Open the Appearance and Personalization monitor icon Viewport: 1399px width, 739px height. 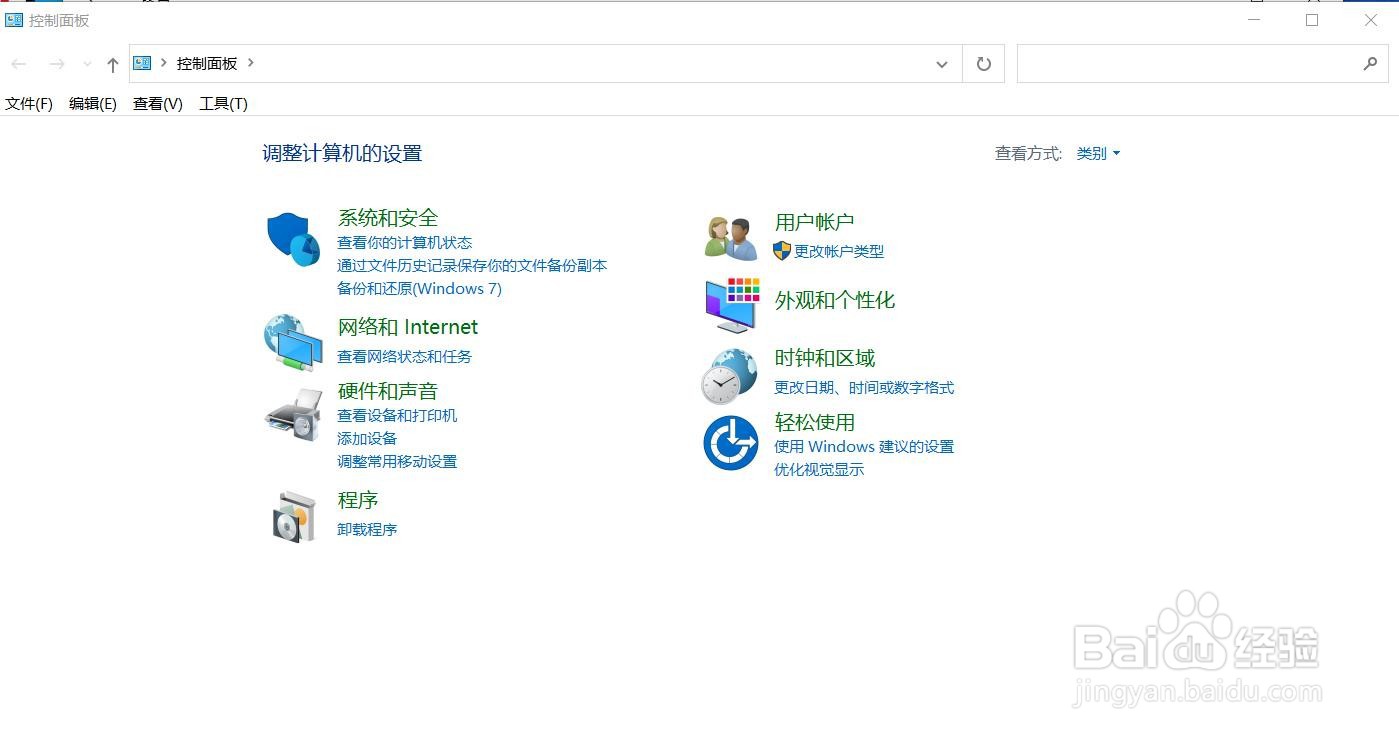[732, 305]
